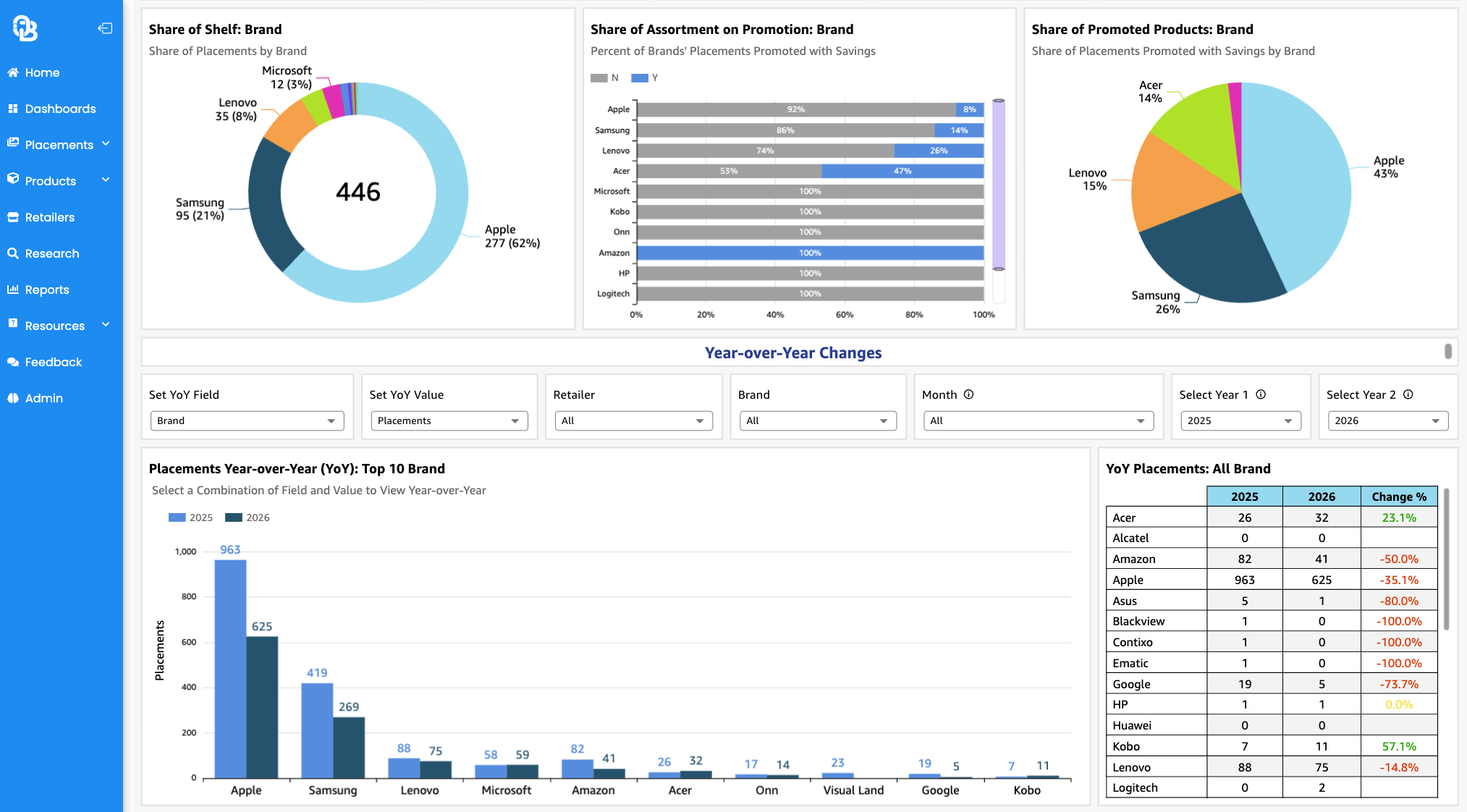Open the Retailer filter dropdown
Image resolution: width=1467 pixels, height=812 pixels.
pyautogui.click(x=633, y=420)
